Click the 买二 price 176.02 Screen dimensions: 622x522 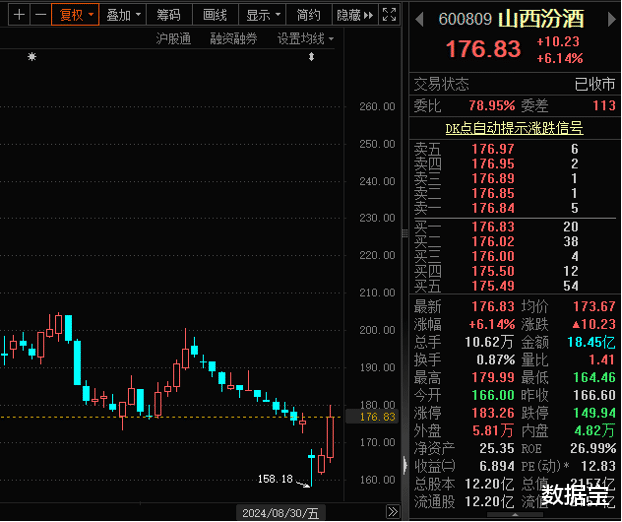(x=493, y=242)
